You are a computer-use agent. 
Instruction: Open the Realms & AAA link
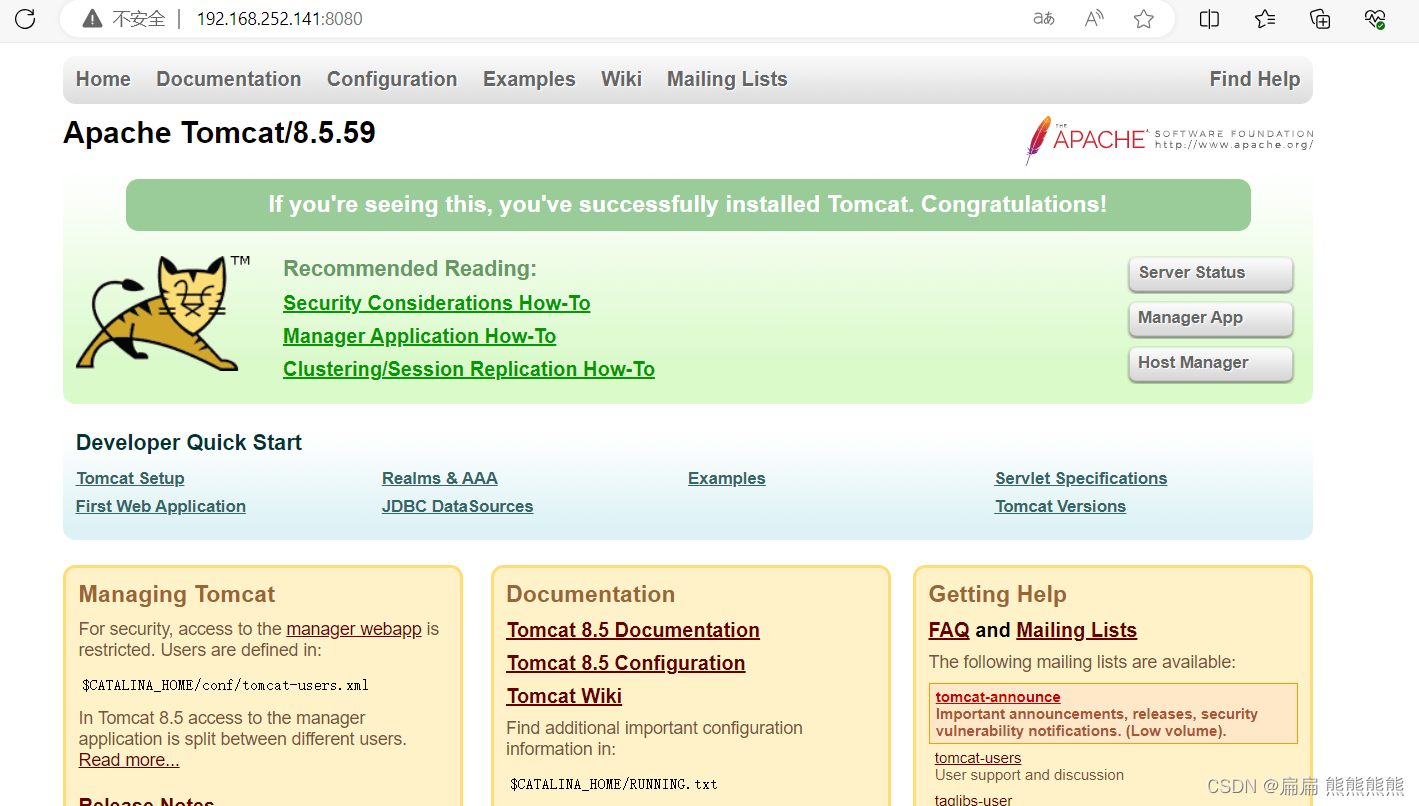click(439, 478)
